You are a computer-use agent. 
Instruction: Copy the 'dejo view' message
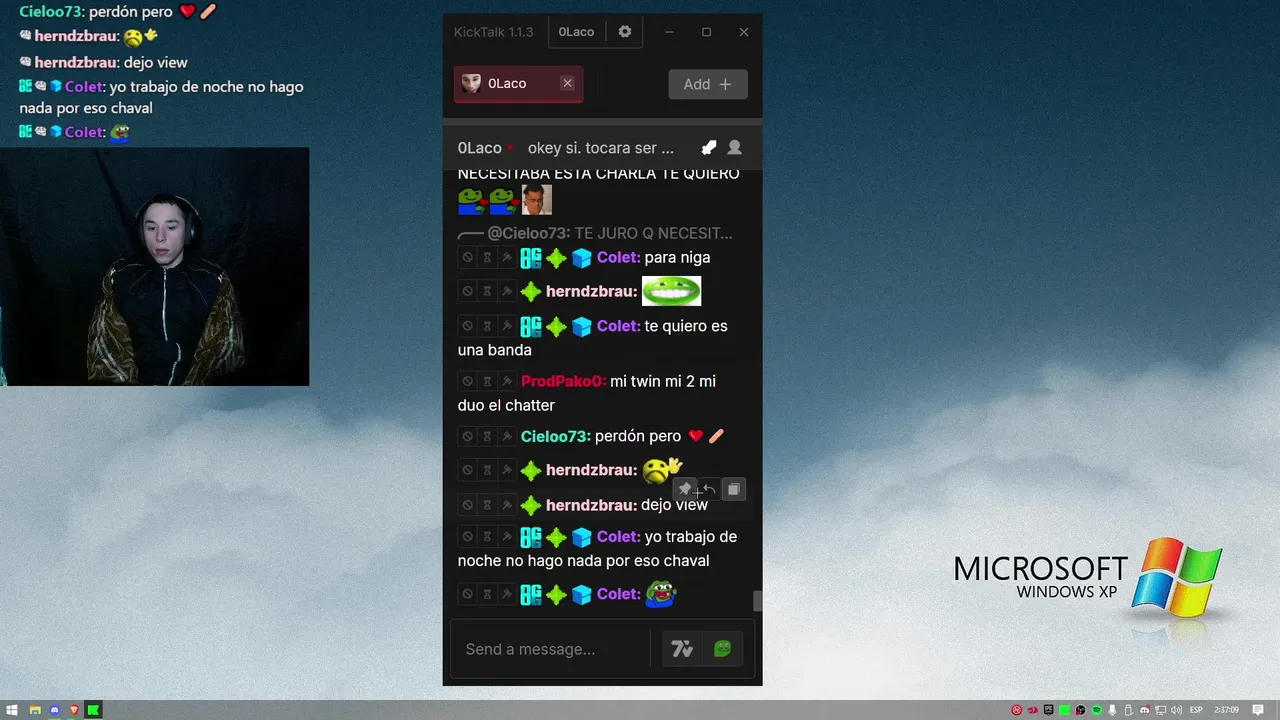pos(733,489)
